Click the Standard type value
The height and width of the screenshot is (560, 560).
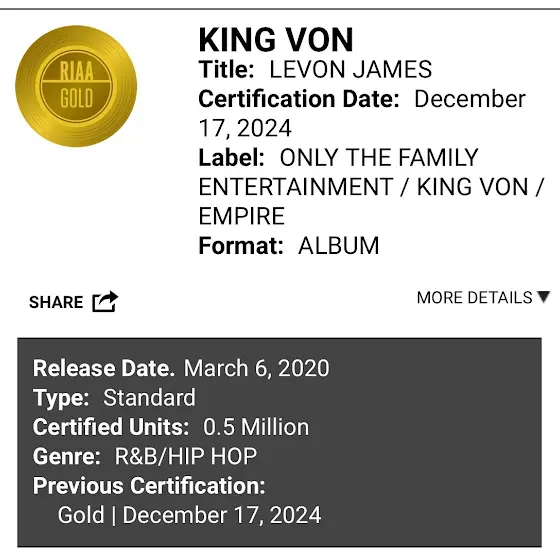149,398
